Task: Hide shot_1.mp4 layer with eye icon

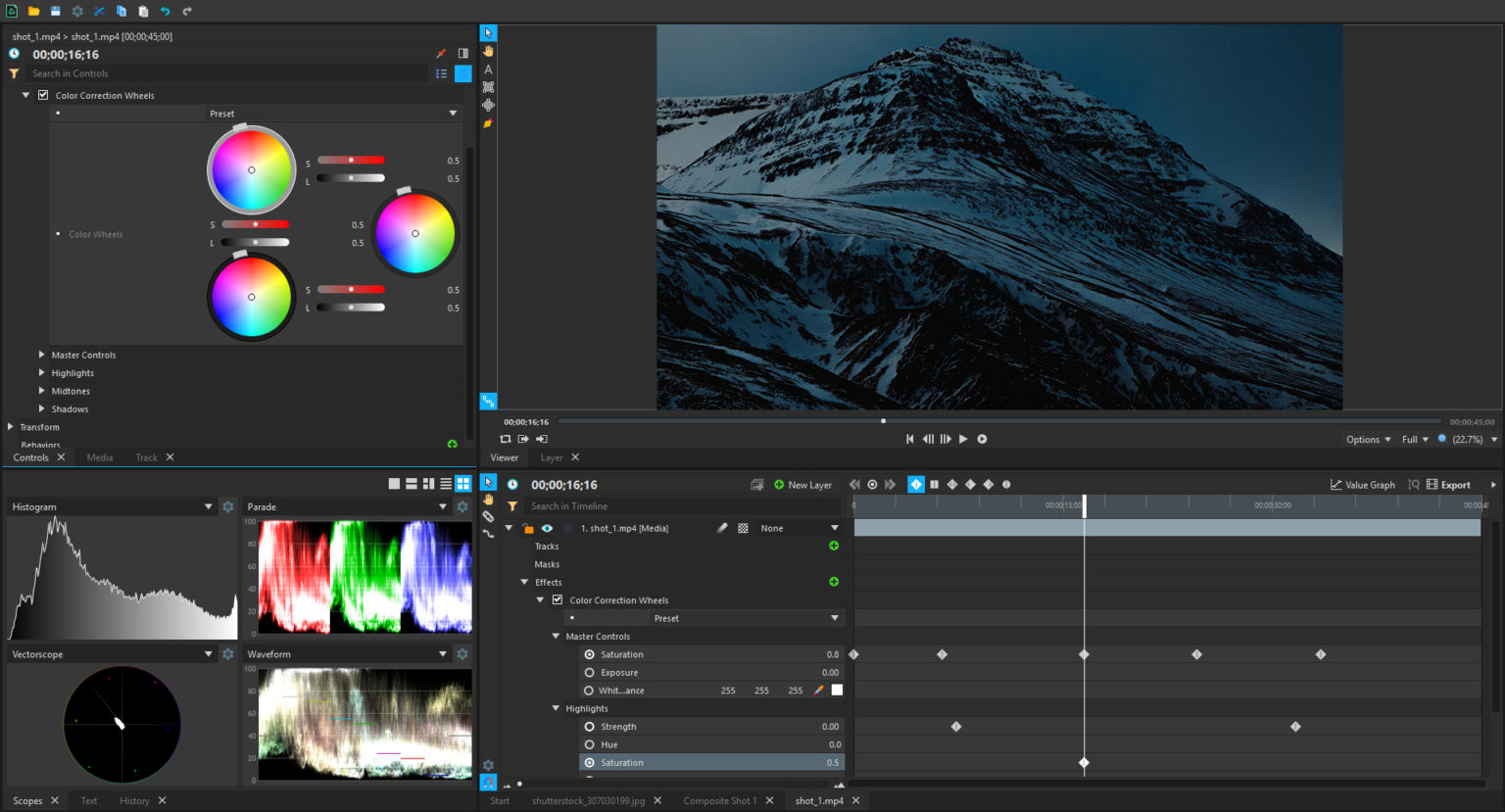Action: pos(547,528)
